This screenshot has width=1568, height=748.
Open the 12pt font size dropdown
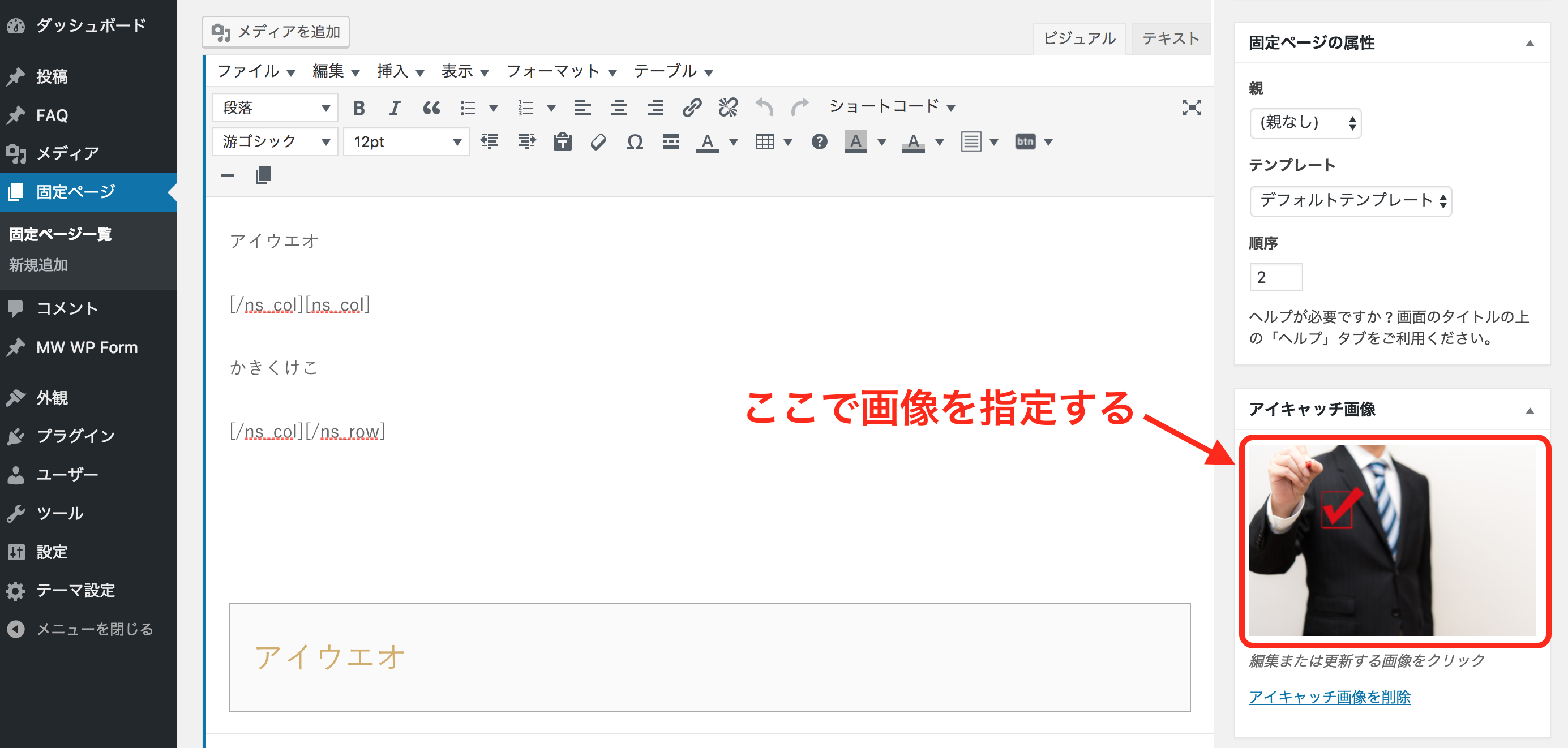(406, 143)
